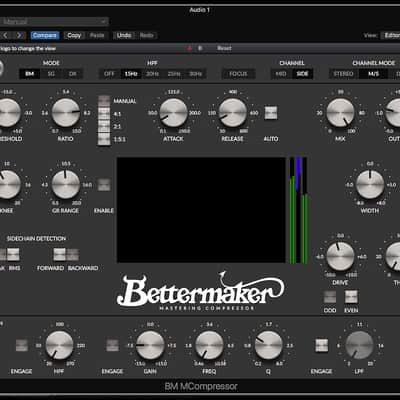This screenshot has width=400, height=400.
Task: Toggle the ODD harmonics switch
Action: 330,297
